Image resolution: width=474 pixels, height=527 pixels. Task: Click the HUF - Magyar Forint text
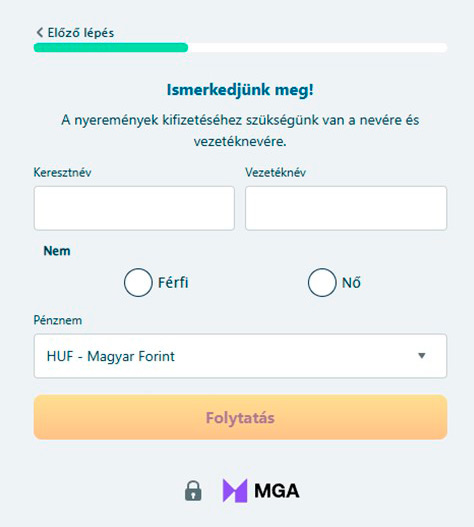coord(111,356)
